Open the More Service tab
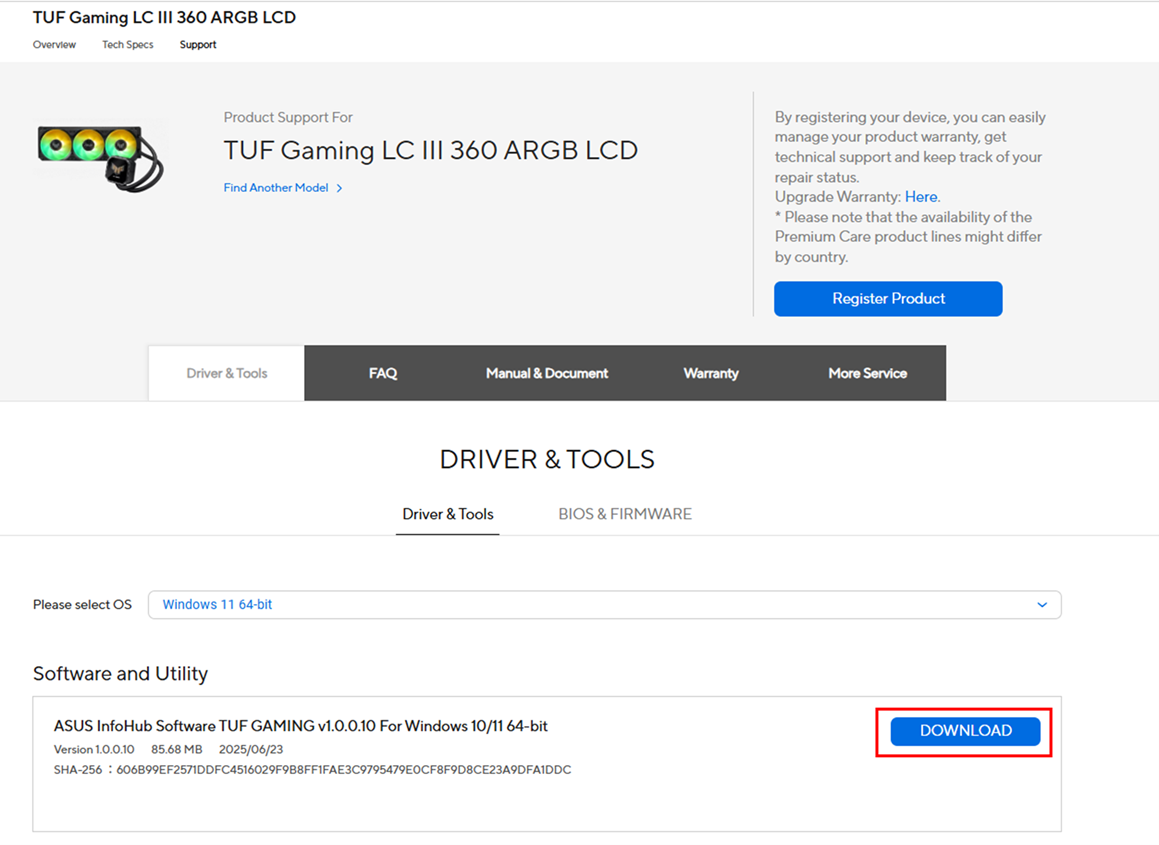Viewport: 1159px width, 845px height. point(868,373)
